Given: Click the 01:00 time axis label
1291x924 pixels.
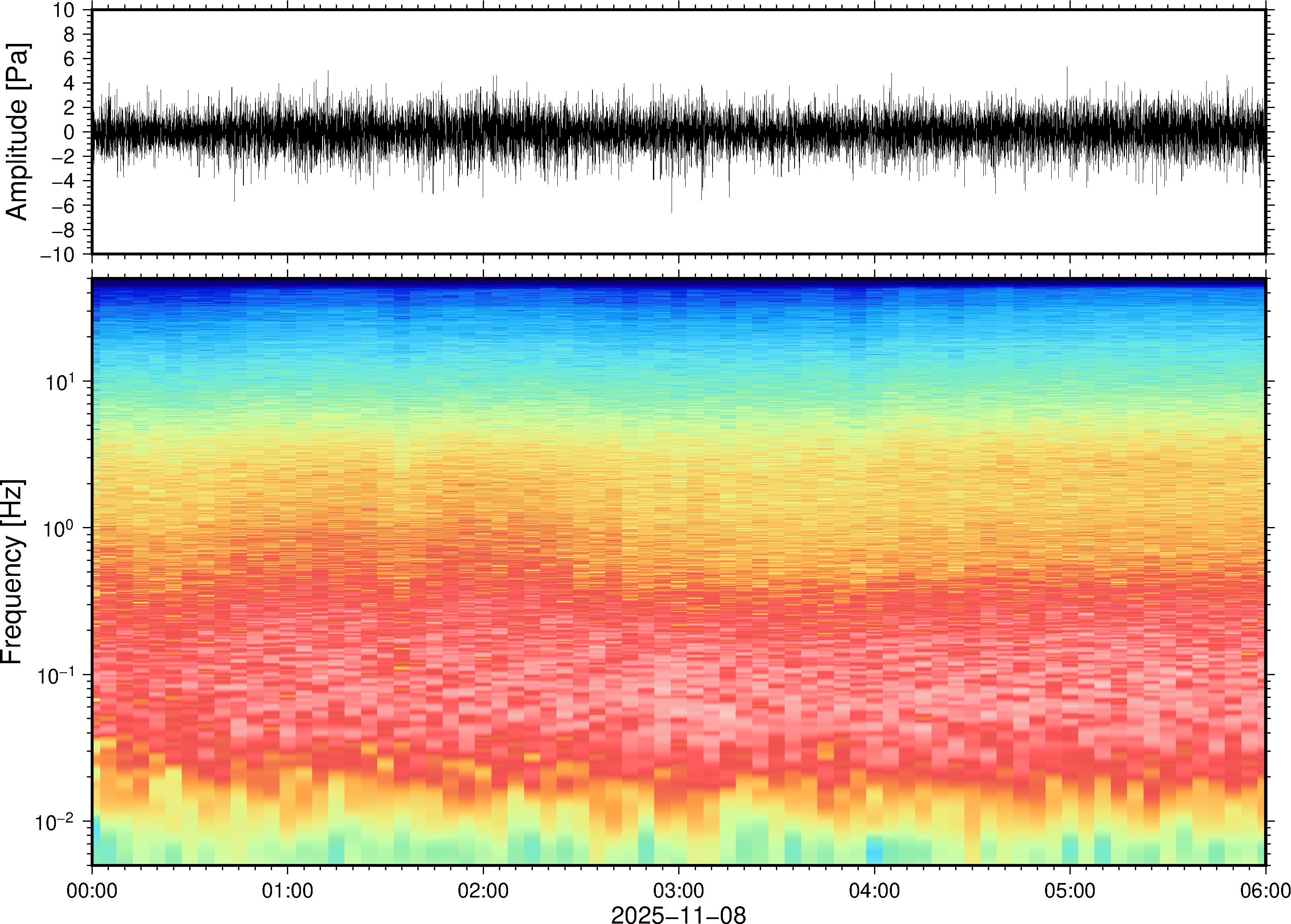Looking at the screenshot, I should click(x=287, y=890).
